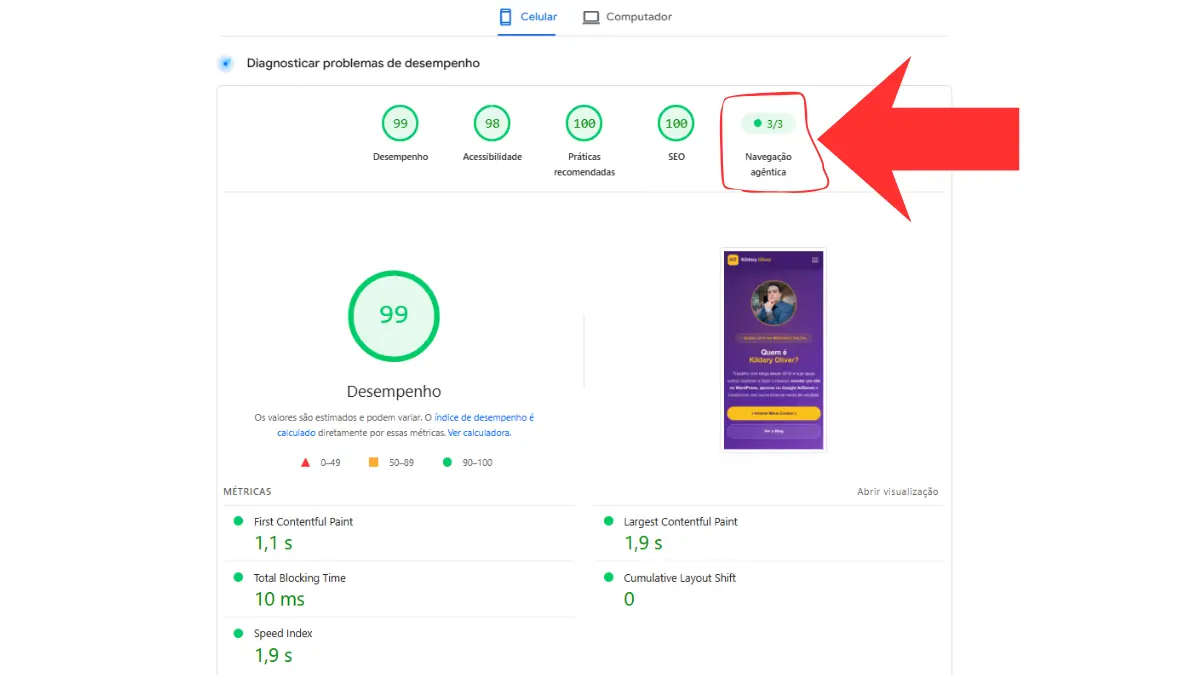Click the '10 ms' Total Blocking Time value

pos(280,599)
